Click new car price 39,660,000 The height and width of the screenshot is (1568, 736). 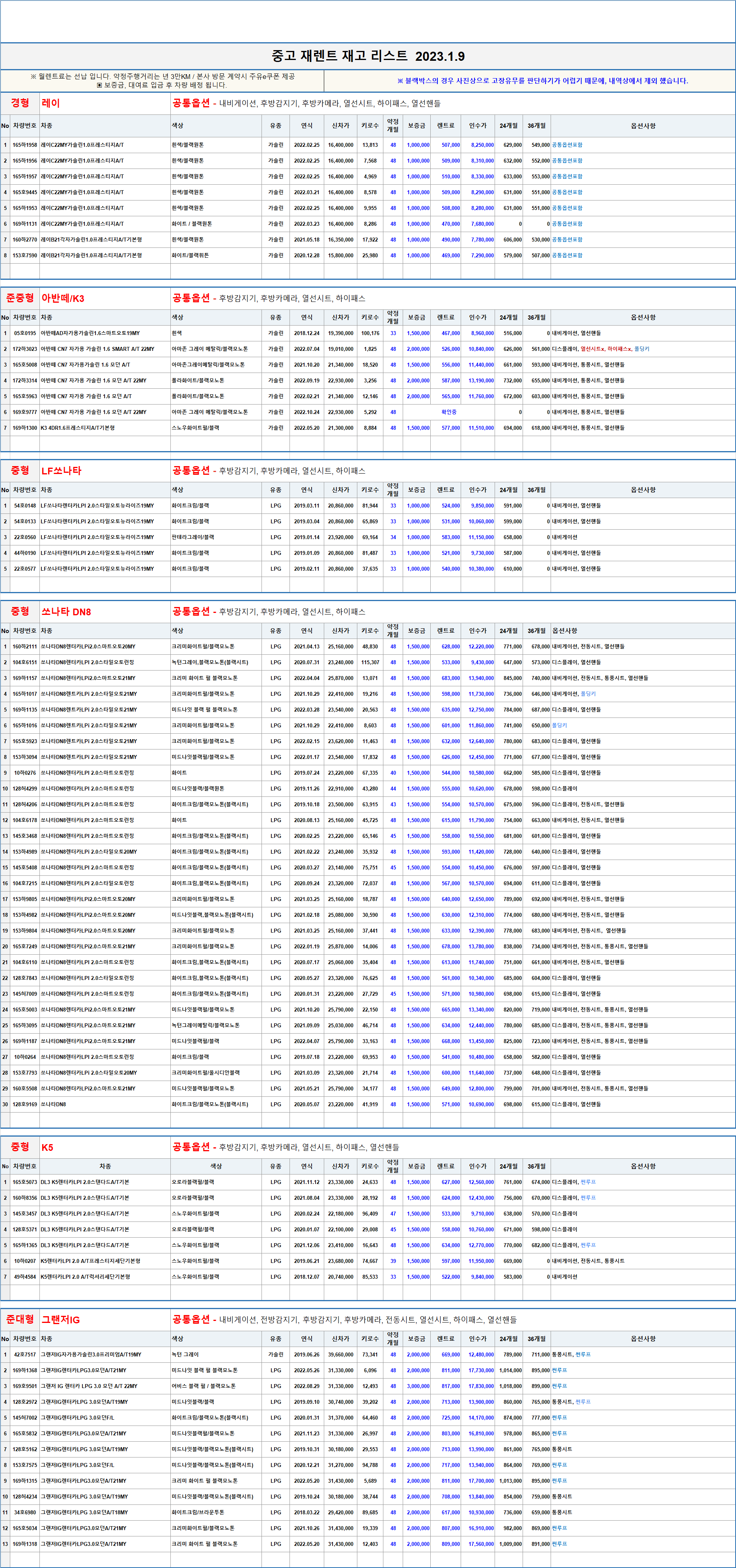coord(341,1355)
